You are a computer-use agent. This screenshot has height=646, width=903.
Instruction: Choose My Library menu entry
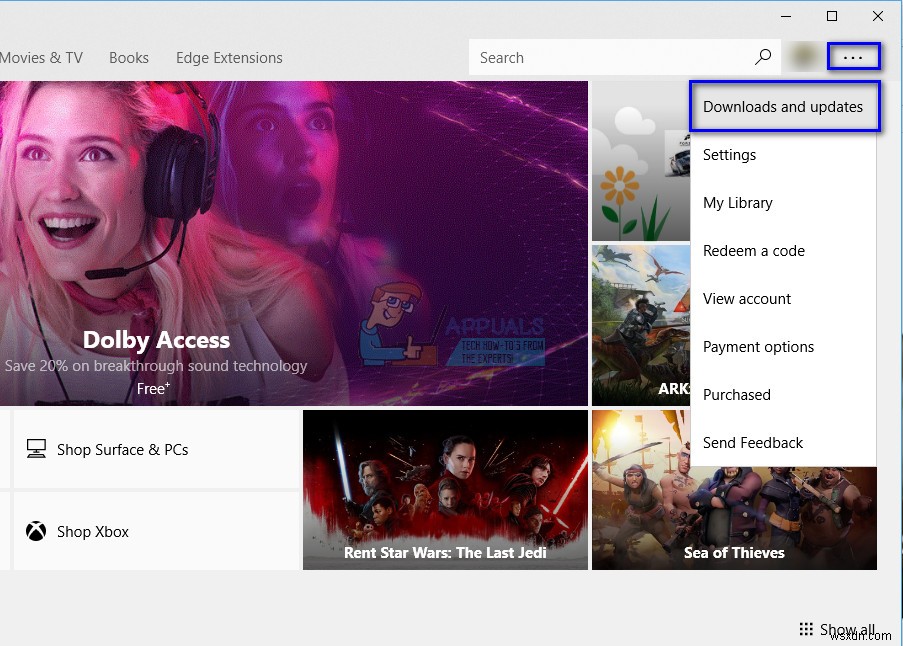[x=783, y=203]
